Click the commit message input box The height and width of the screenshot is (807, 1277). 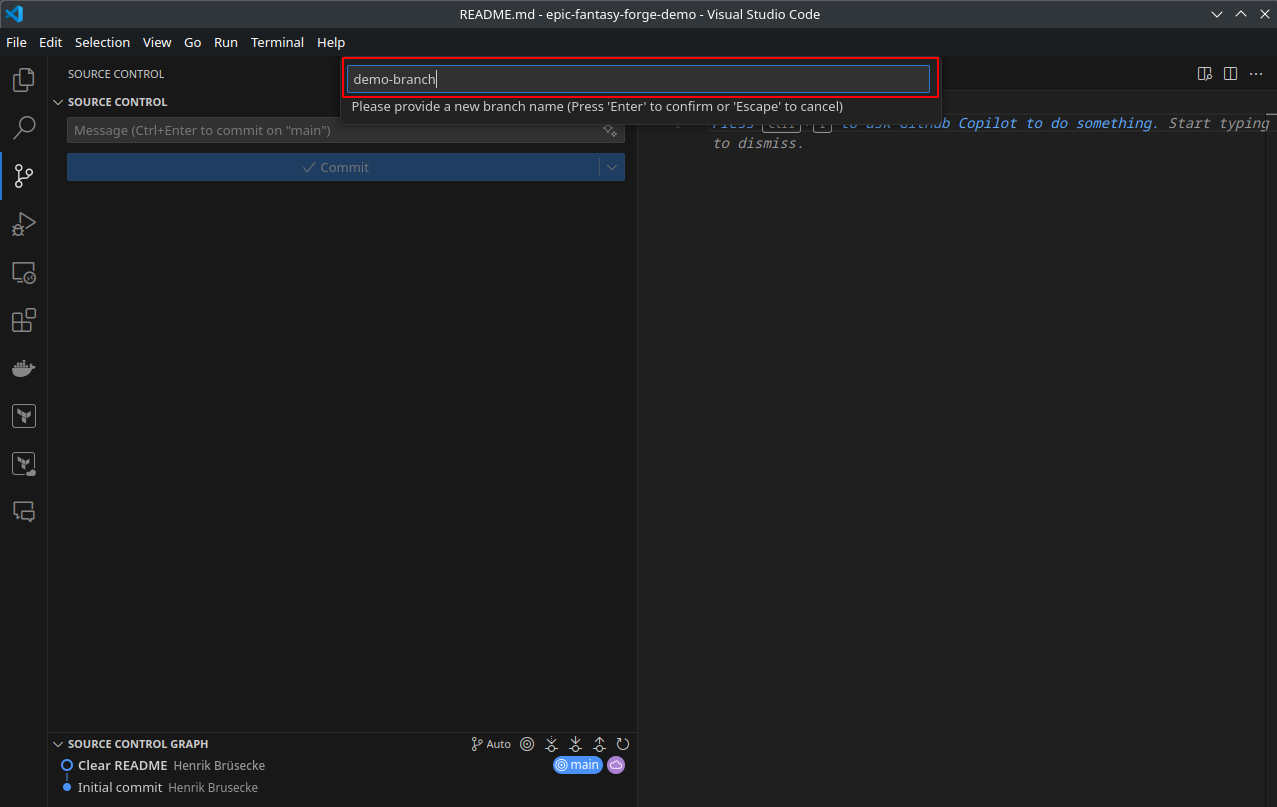click(346, 131)
